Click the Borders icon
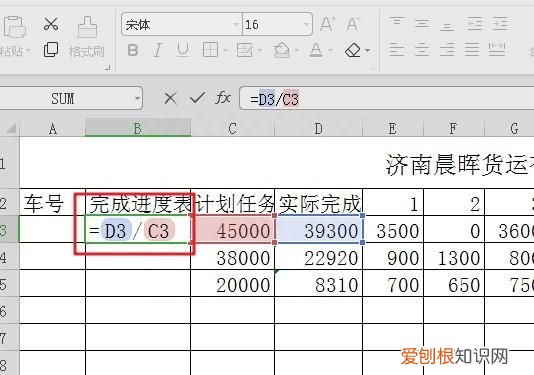The image size is (534, 375). tap(210, 50)
